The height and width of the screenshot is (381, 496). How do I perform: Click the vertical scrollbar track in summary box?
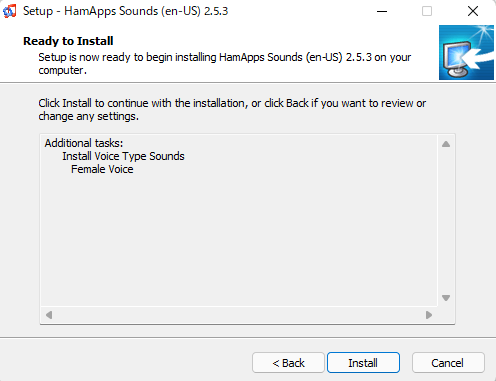[x=446, y=221]
